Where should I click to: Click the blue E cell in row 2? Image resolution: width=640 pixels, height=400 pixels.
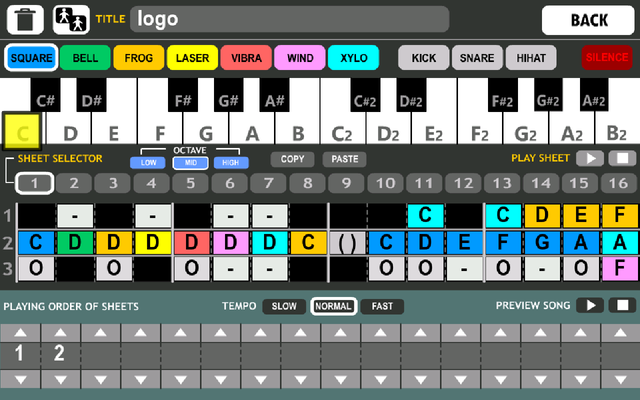(x=464, y=243)
